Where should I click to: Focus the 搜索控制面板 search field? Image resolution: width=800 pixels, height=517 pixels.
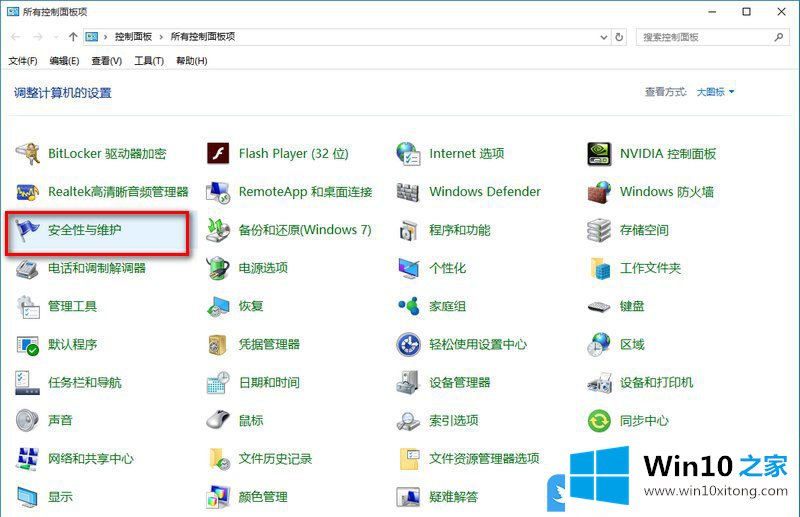pyautogui.click(x=713, y=37)
